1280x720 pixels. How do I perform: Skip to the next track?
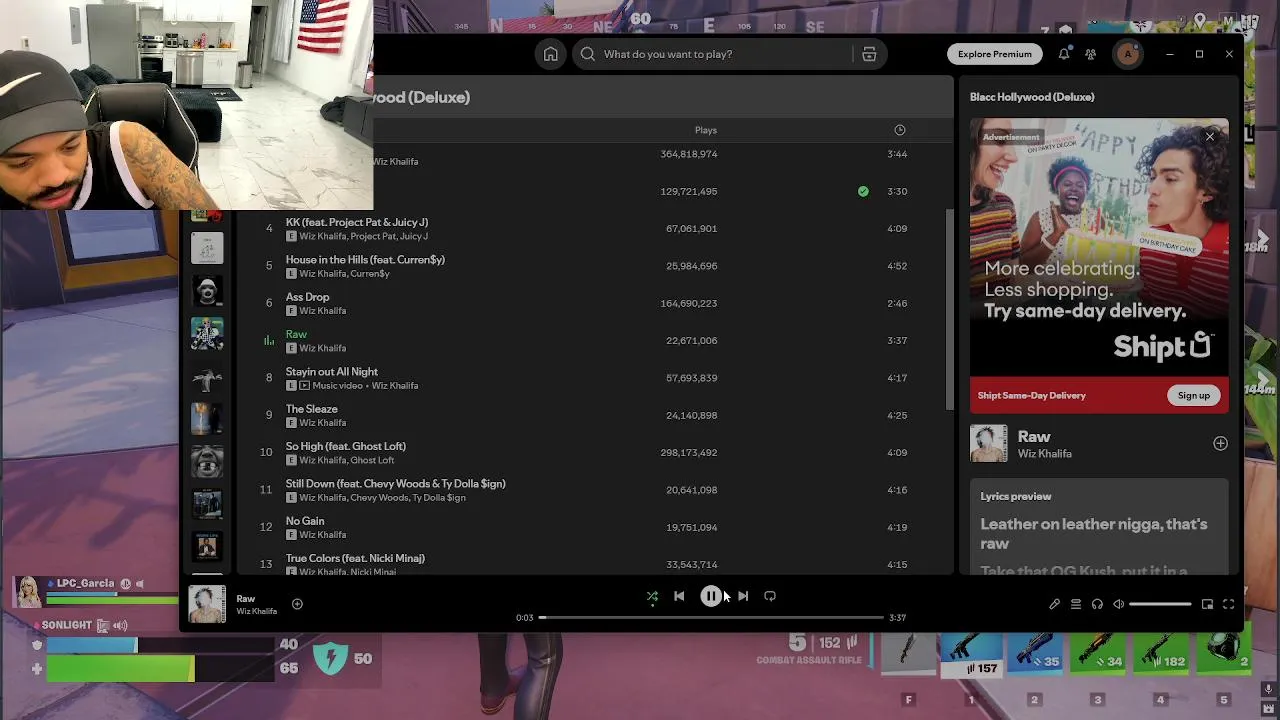click(x=742, y=596)
